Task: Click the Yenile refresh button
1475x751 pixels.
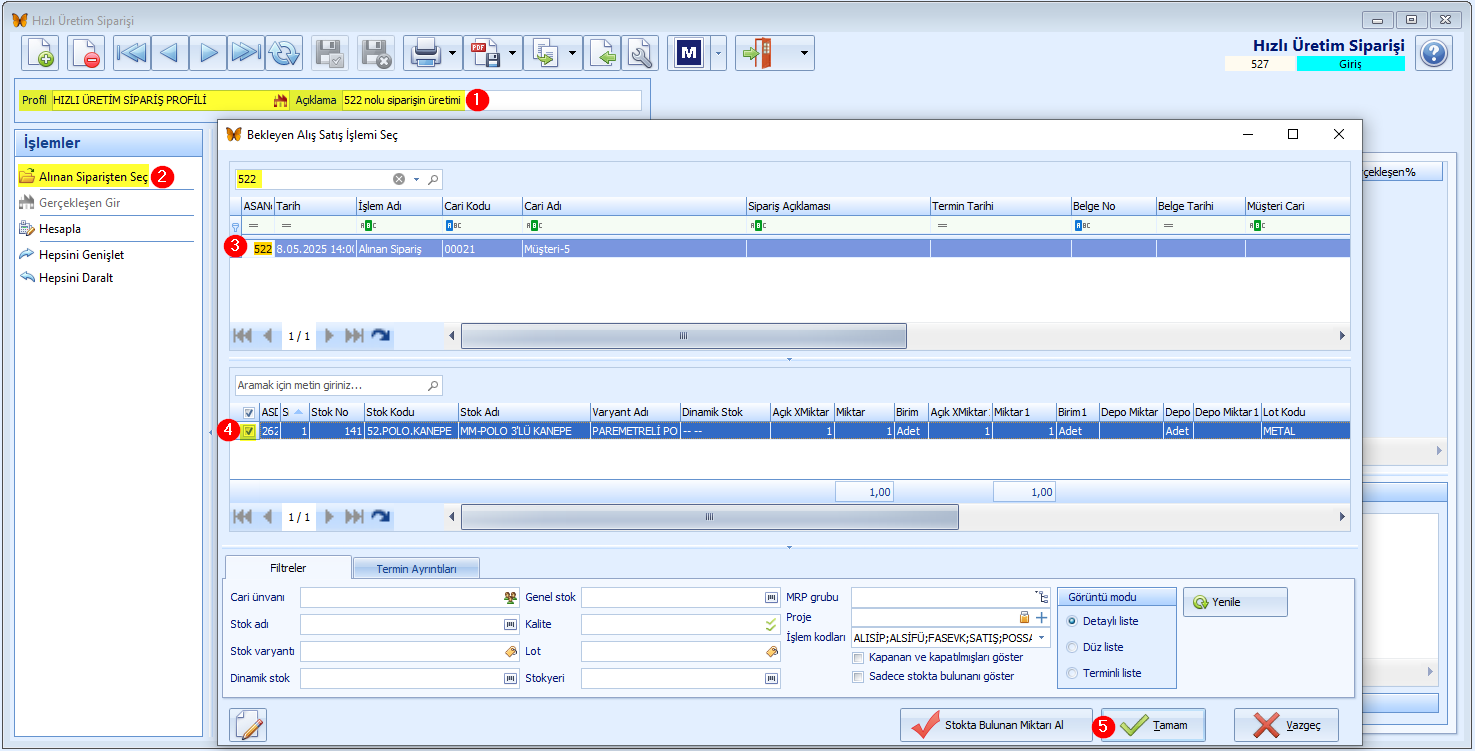Action: click(x=1235, y=602)
